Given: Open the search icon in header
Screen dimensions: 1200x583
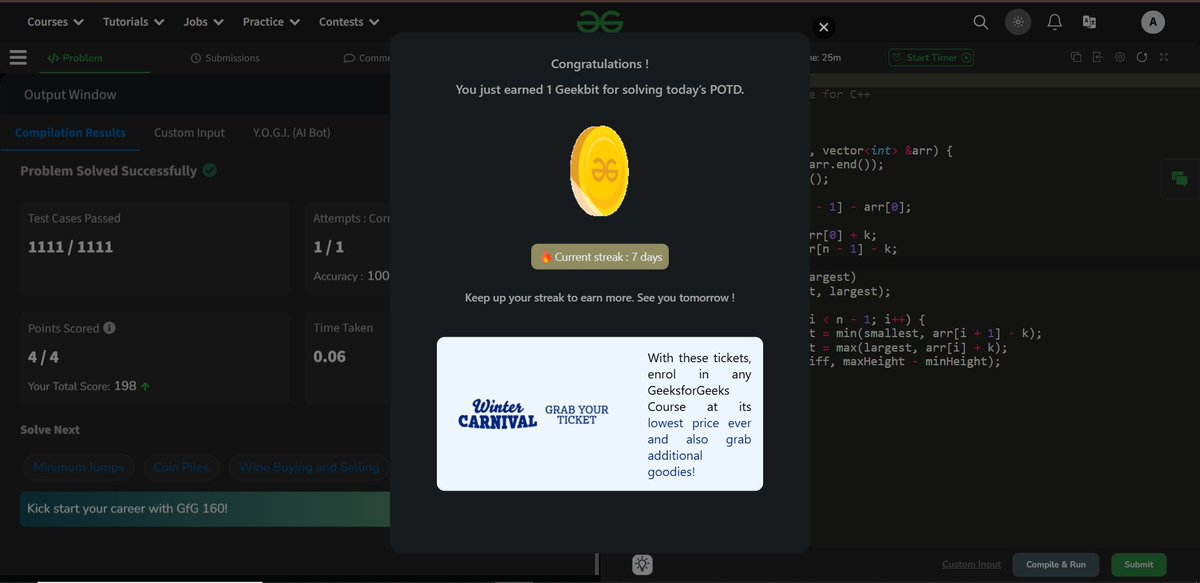Looking at the screenshot, I should point(981,22).
